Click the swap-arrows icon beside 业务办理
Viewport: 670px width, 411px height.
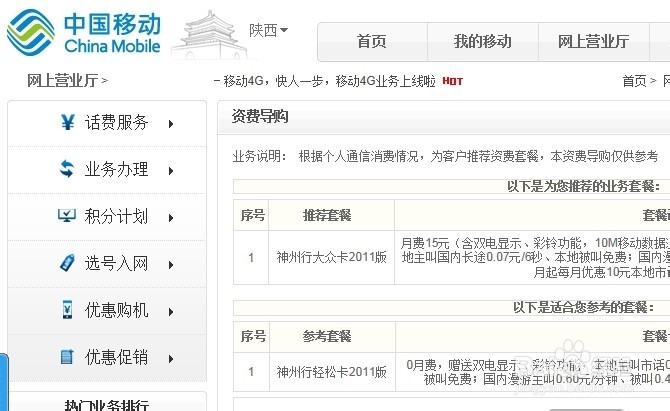tap(67, 169)
